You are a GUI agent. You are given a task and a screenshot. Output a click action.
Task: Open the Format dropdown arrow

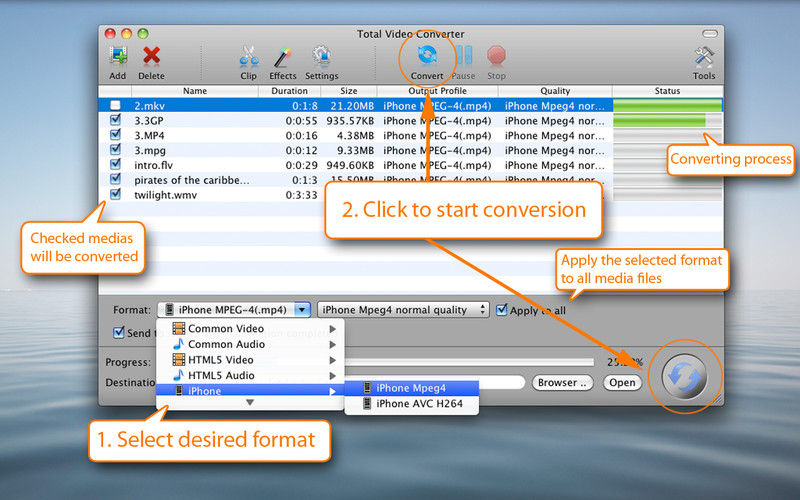pyautogui.click(x=302, y=310)
